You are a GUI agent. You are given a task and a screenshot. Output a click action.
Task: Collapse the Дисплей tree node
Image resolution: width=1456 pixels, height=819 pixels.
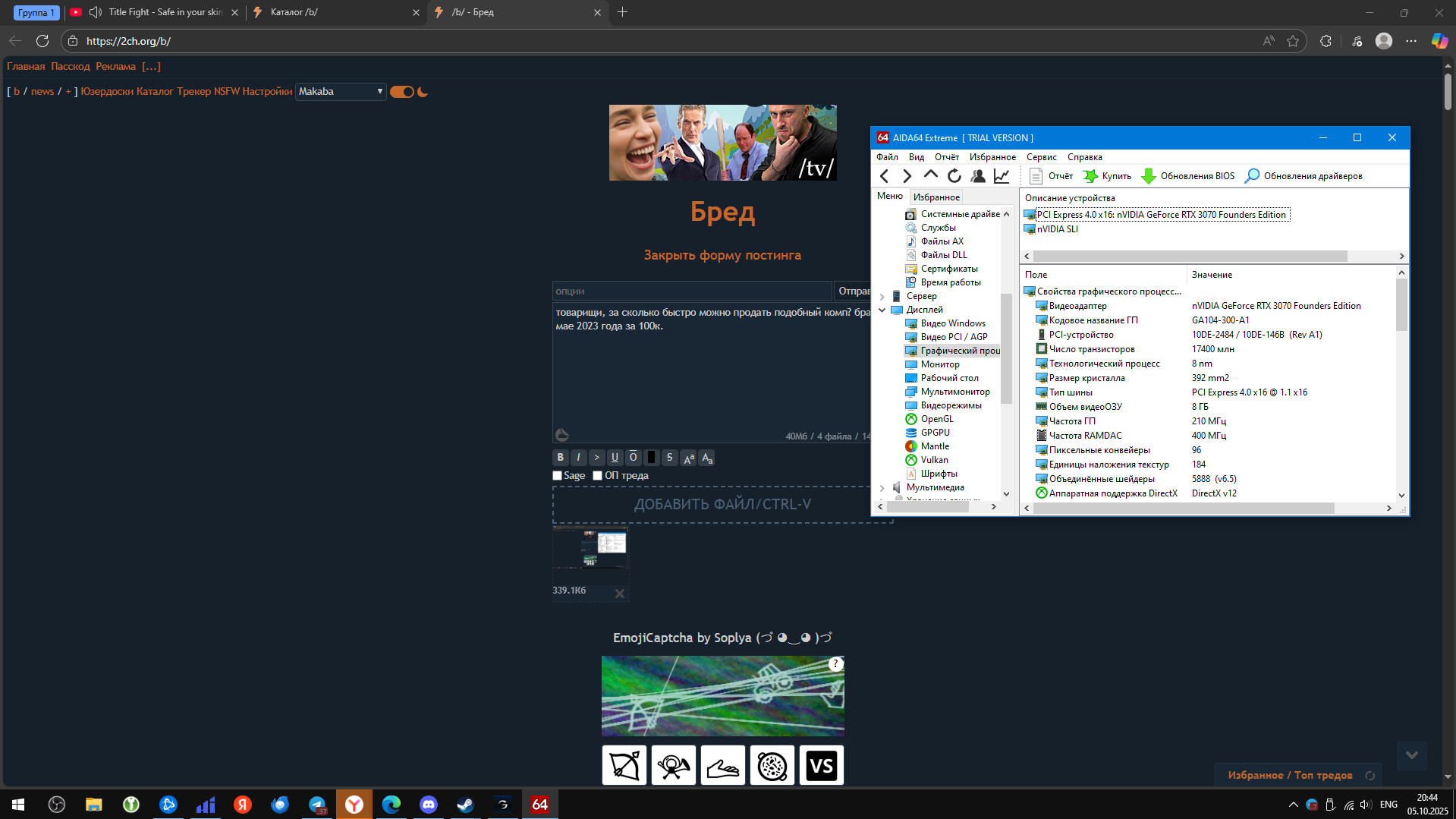(x=882, y=310)
